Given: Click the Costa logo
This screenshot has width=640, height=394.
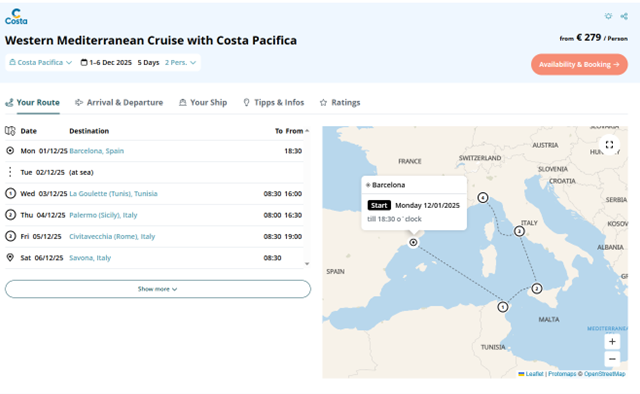Looking at the screenshot, I should point(16,17).
